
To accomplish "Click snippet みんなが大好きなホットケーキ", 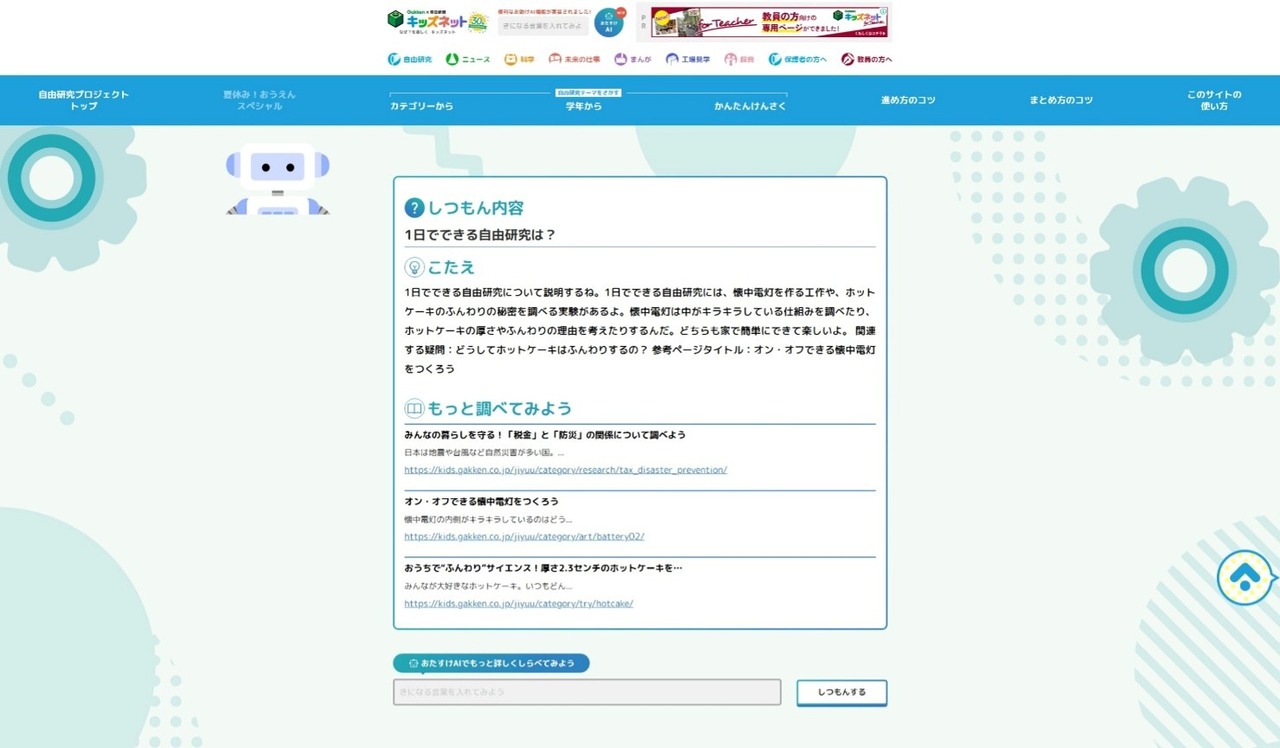I will pyautogui.click(x=488, y=586).
